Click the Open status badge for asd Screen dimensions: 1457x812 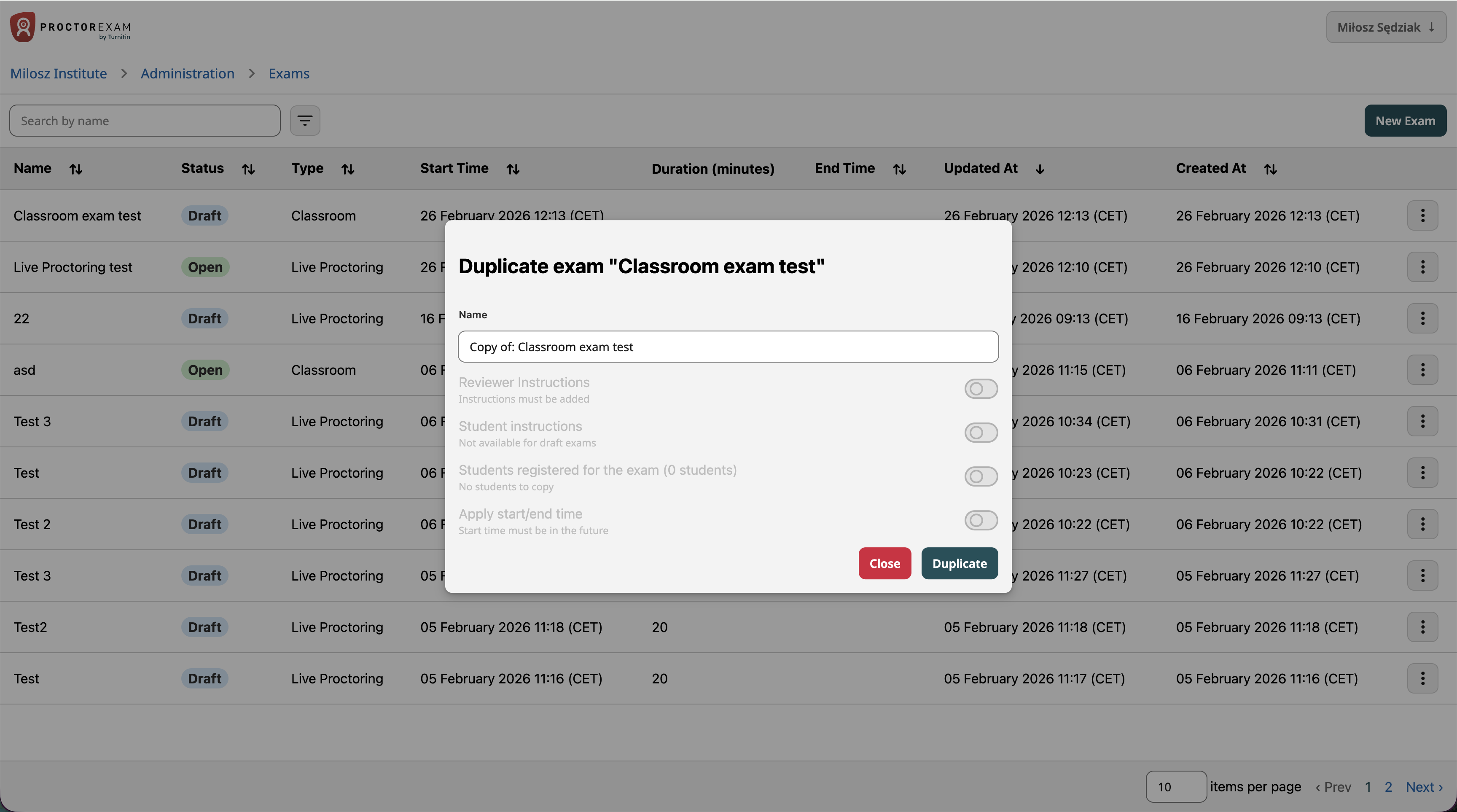205,370
